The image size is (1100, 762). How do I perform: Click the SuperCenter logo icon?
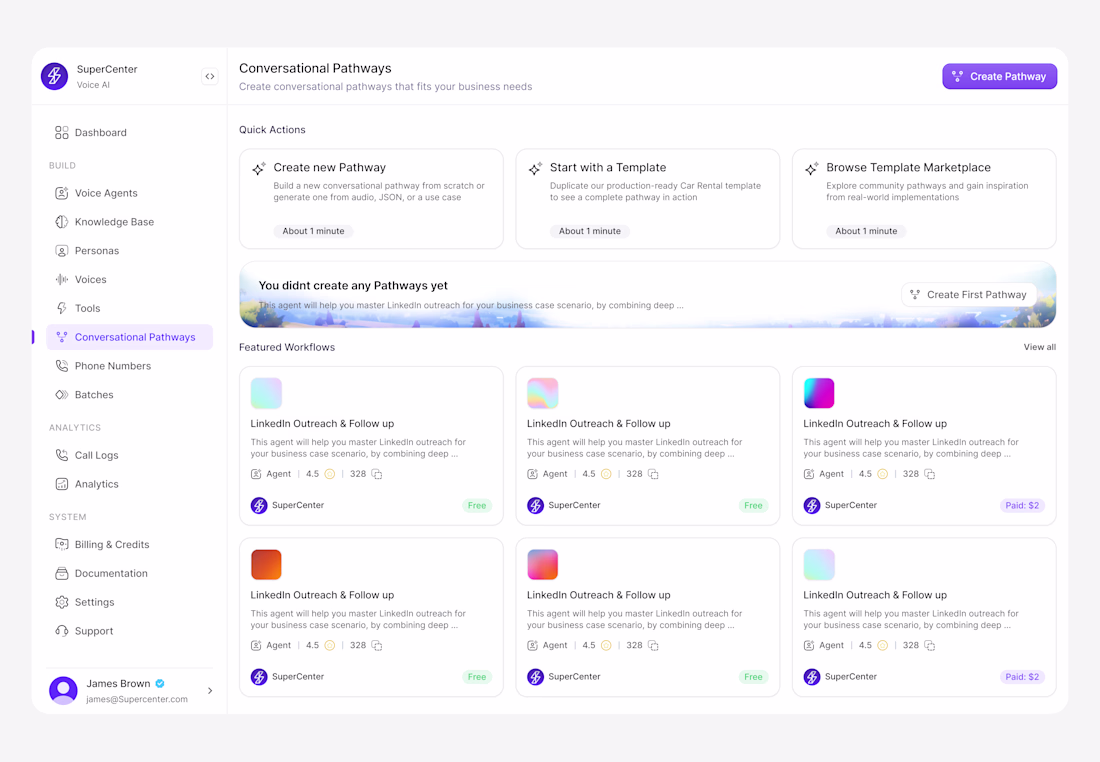tap(54, 76)
